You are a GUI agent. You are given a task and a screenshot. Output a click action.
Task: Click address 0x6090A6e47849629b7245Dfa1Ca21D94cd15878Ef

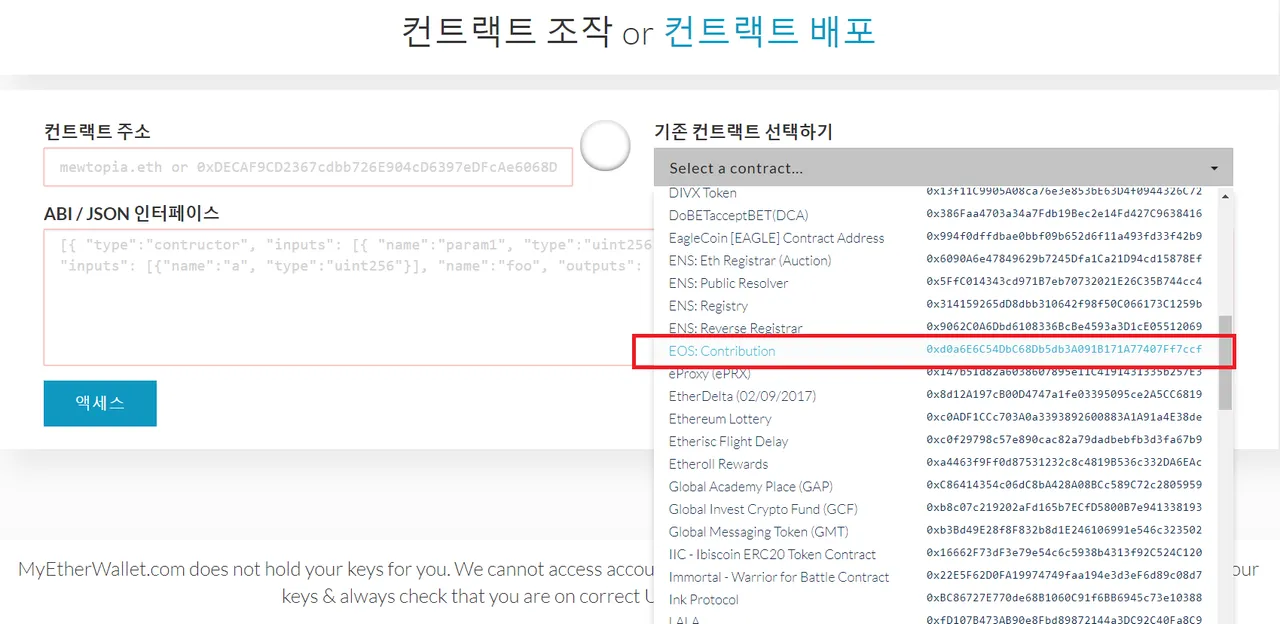1064,259
